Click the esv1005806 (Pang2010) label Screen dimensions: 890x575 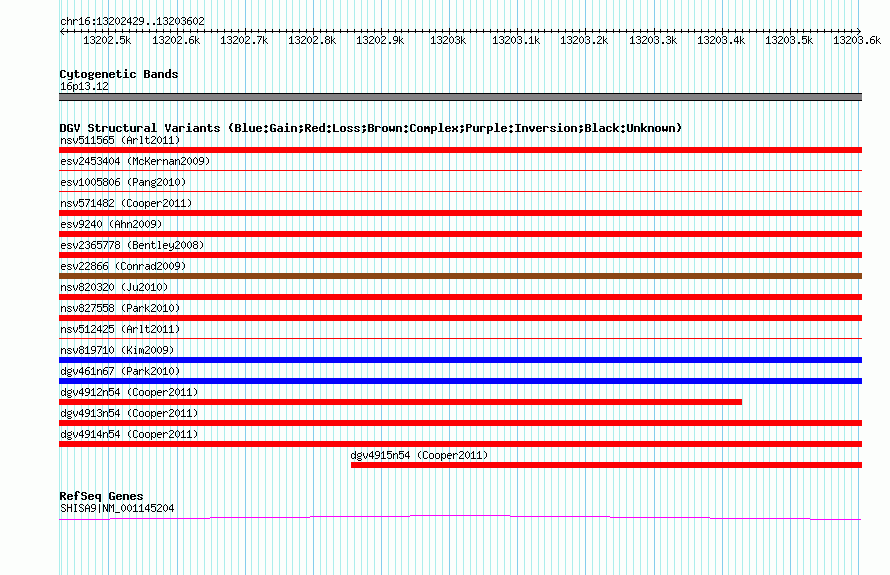click(x=123, y=182)
